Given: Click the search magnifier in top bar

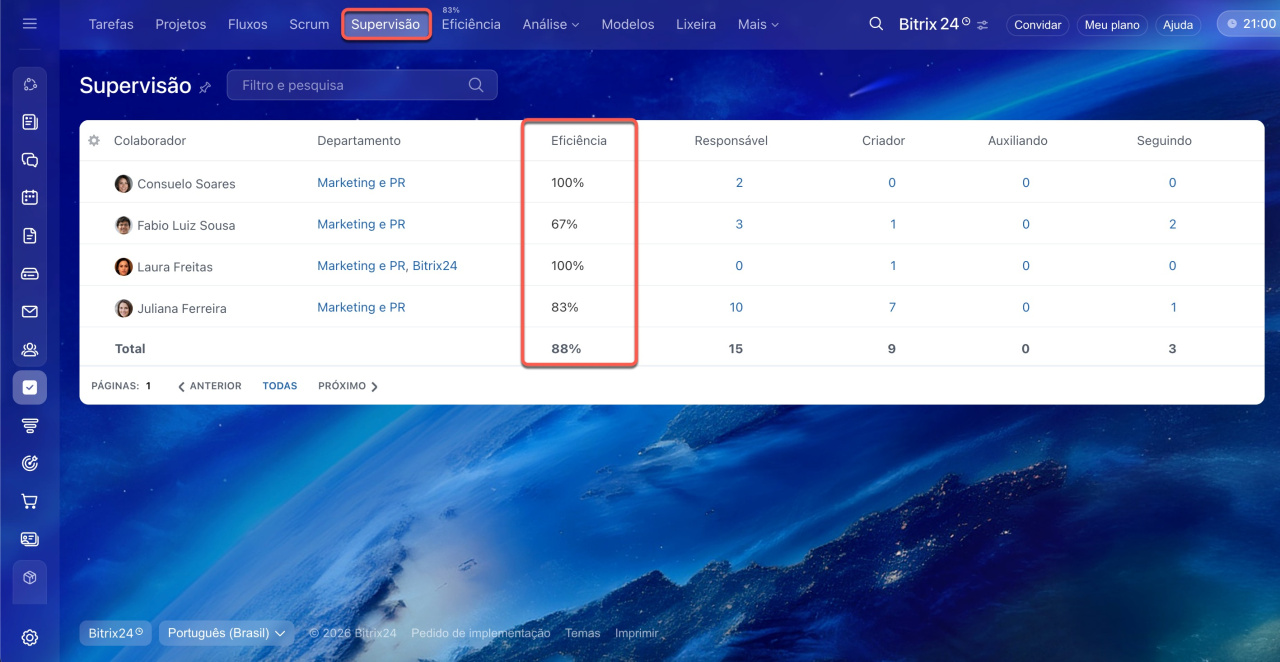Looking at the screenshot, I should click(x=876, y=24).
